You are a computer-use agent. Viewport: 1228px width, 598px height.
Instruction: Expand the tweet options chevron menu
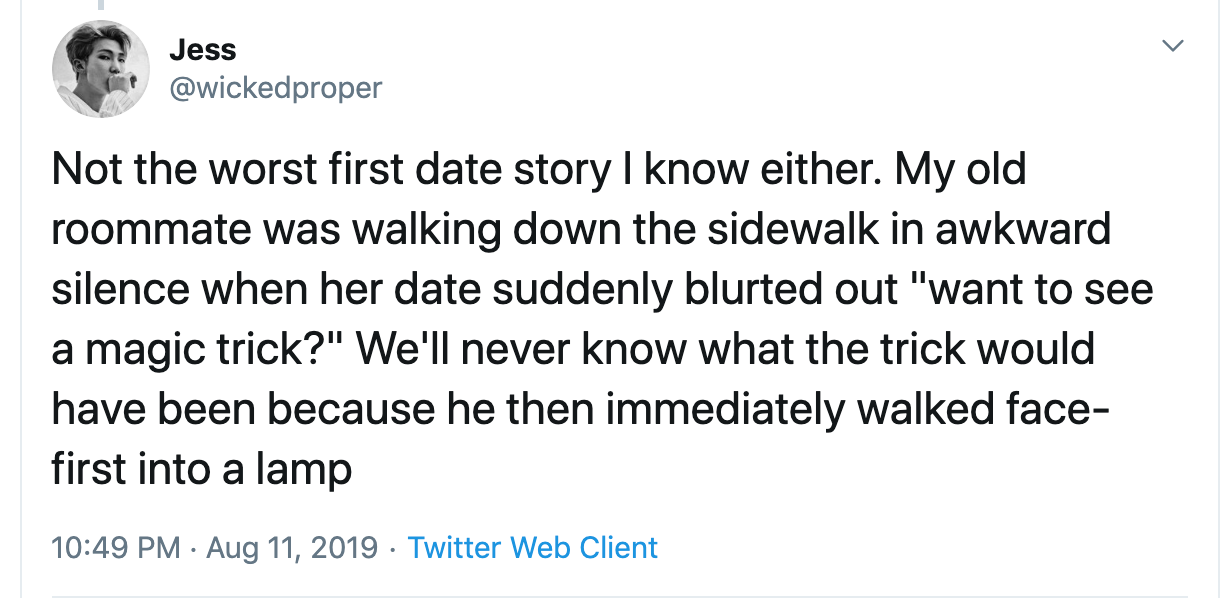(1173, 47)
